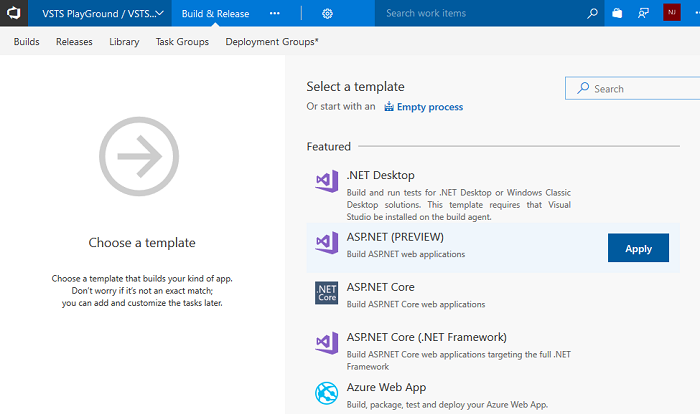Click the ASP.NET Core .NET Core icon
Viewport: 700px width, 414px height.
[x=326, y=293]
